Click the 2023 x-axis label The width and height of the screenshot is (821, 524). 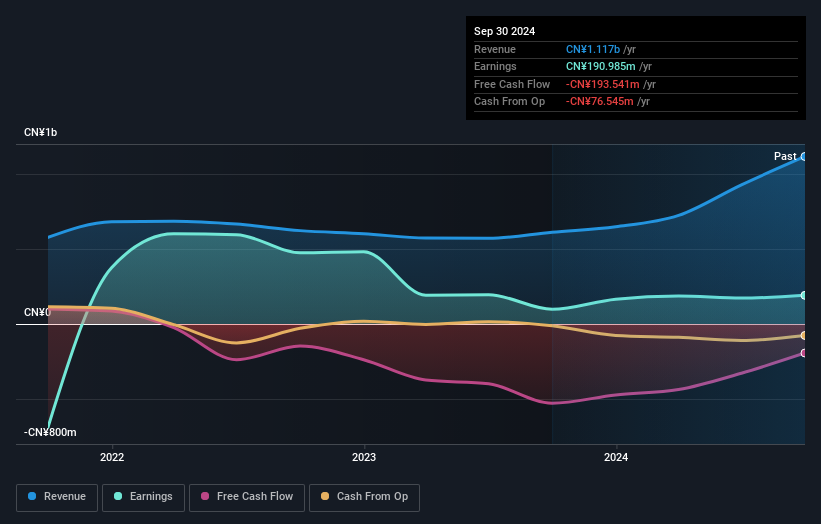coord(364,457)
